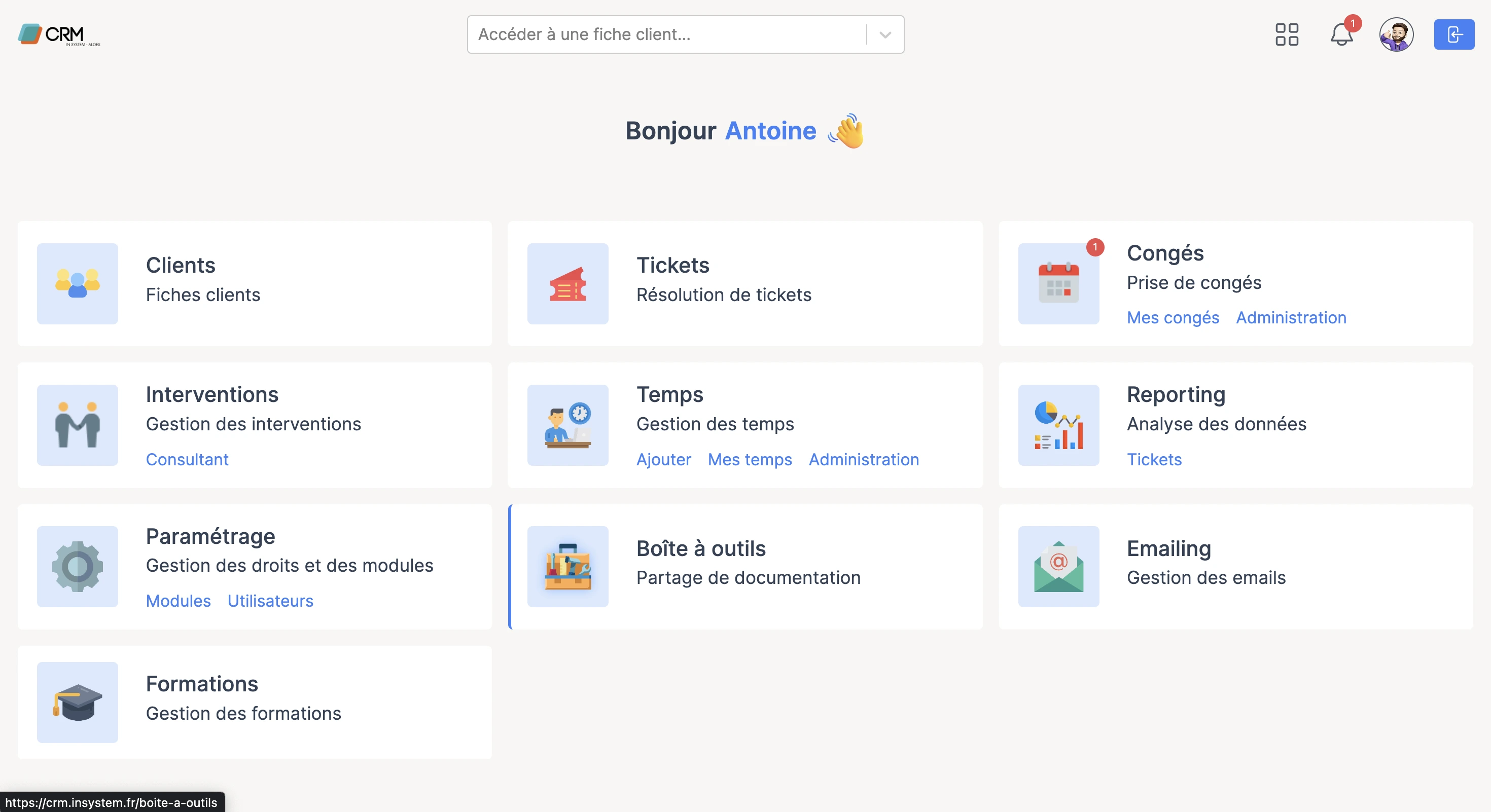This screenshot has width=1491, height=812.
Task: Open Utilisateurs under Paramétrage
Action: coord(270,601)
